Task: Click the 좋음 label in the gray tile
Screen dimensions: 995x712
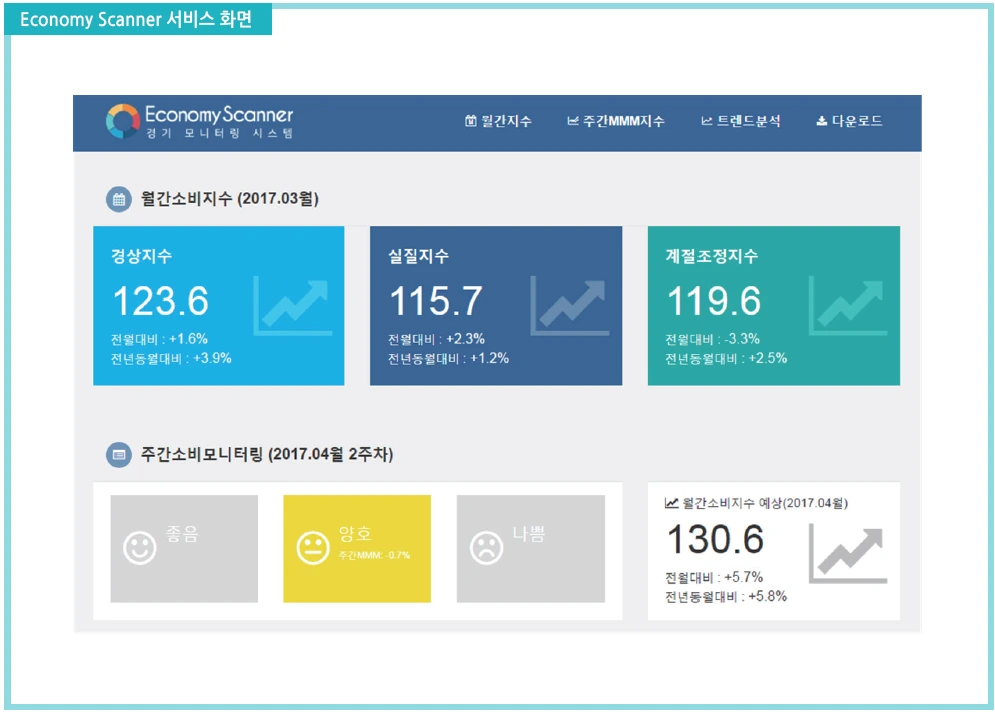Action: (182, 534)
